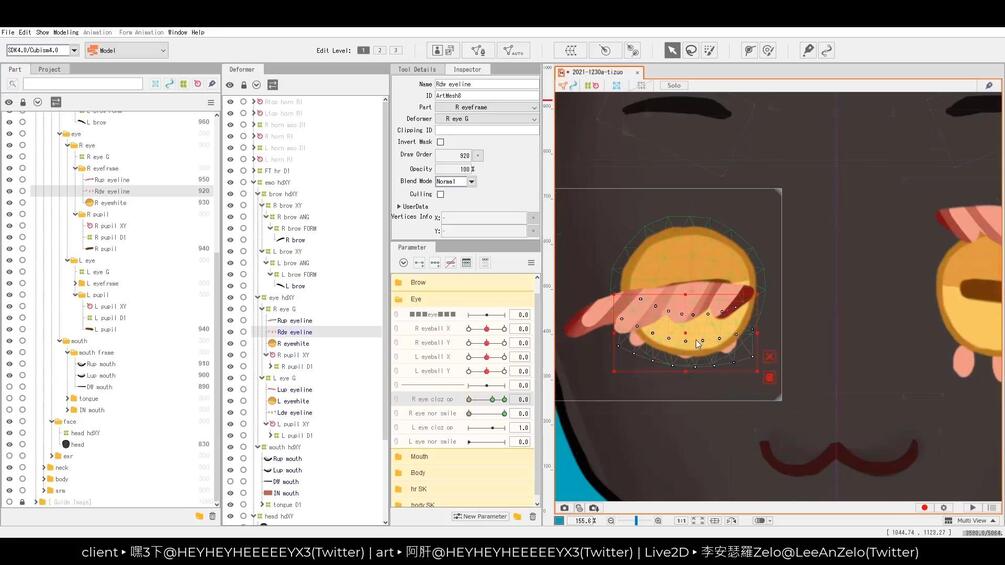
Task: Click the Create Rotation Deformer icon
Action: pyautogui.click(x=604, y=50)
